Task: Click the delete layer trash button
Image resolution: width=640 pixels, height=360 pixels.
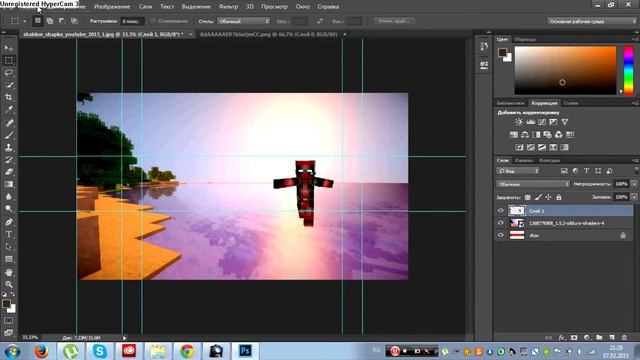Action: [x=624, y=338]
